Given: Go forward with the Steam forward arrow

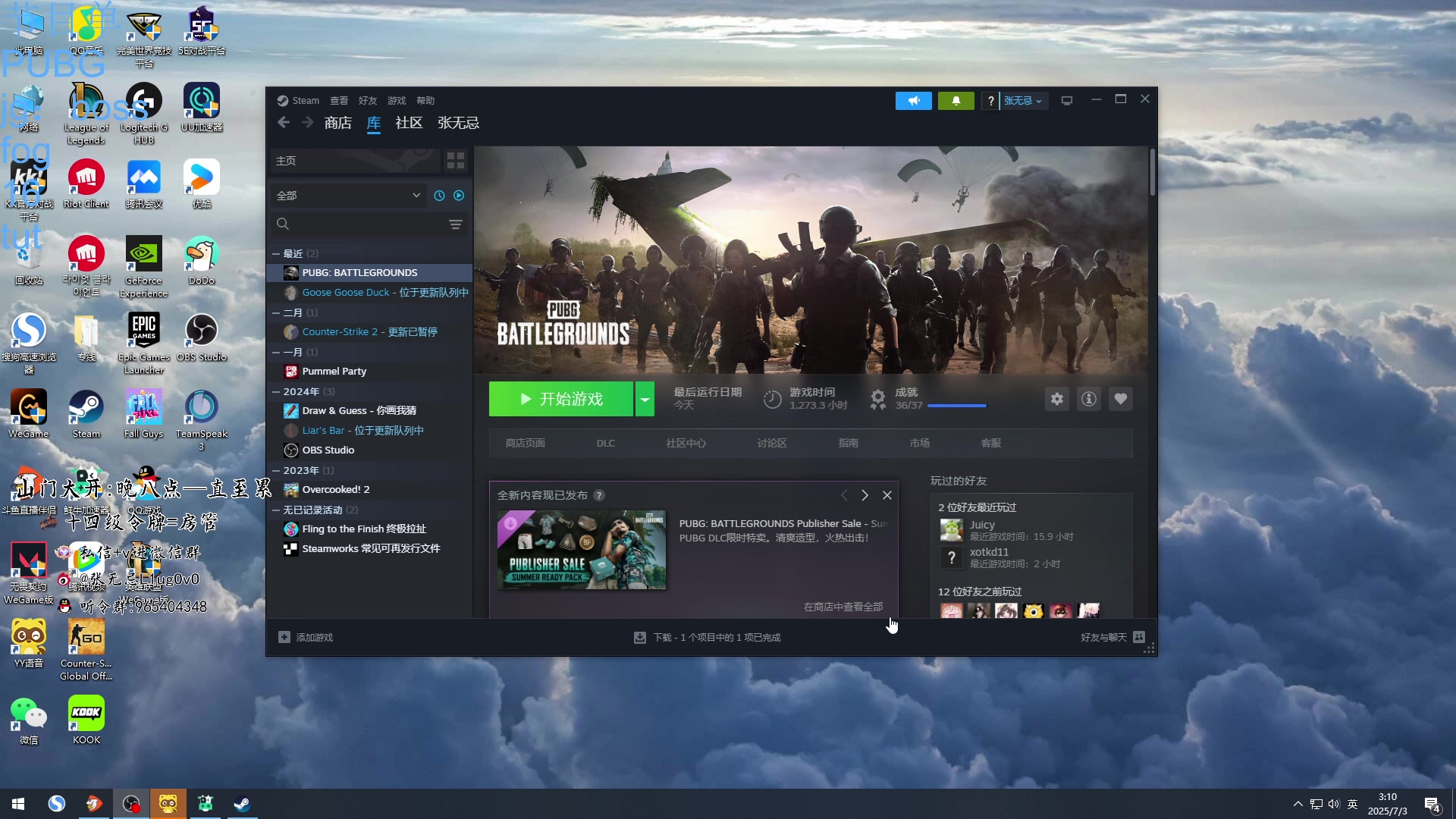Looking at the screenshot, I should tap(307, 123).
